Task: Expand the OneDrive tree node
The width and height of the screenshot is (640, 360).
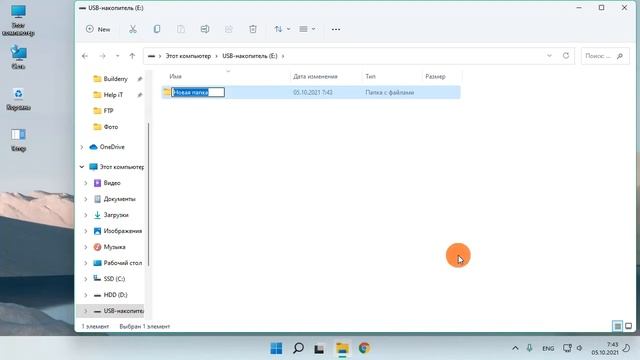Action: (x=82, y=147)
